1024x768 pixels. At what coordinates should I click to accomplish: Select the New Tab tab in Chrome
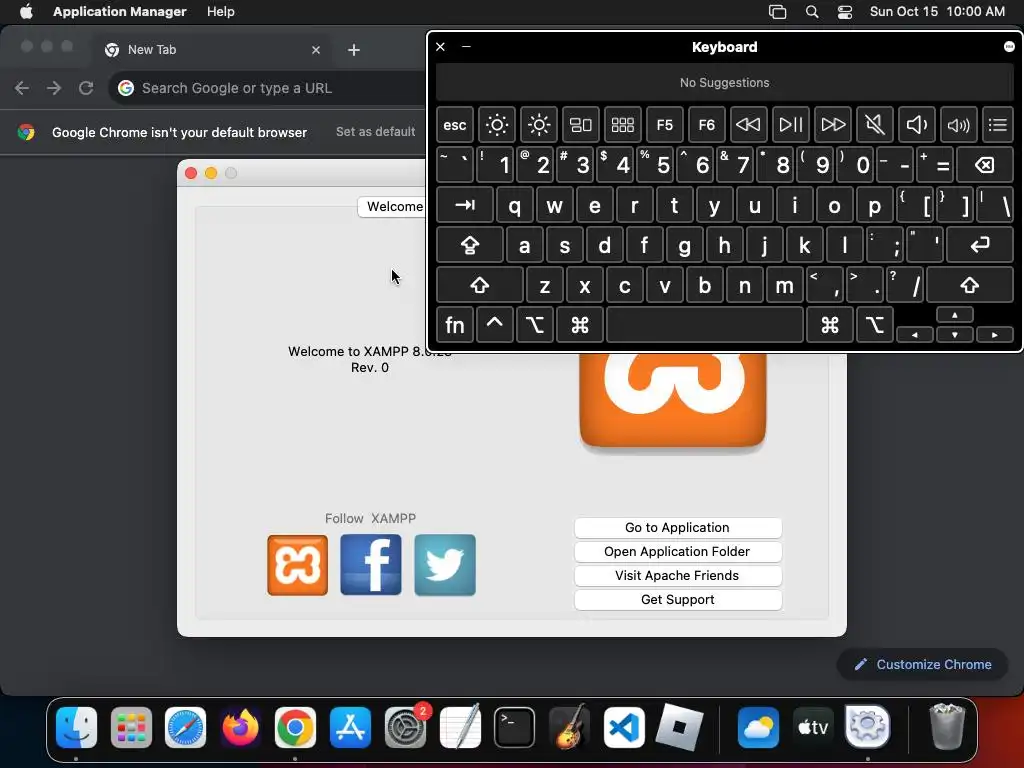213,50
